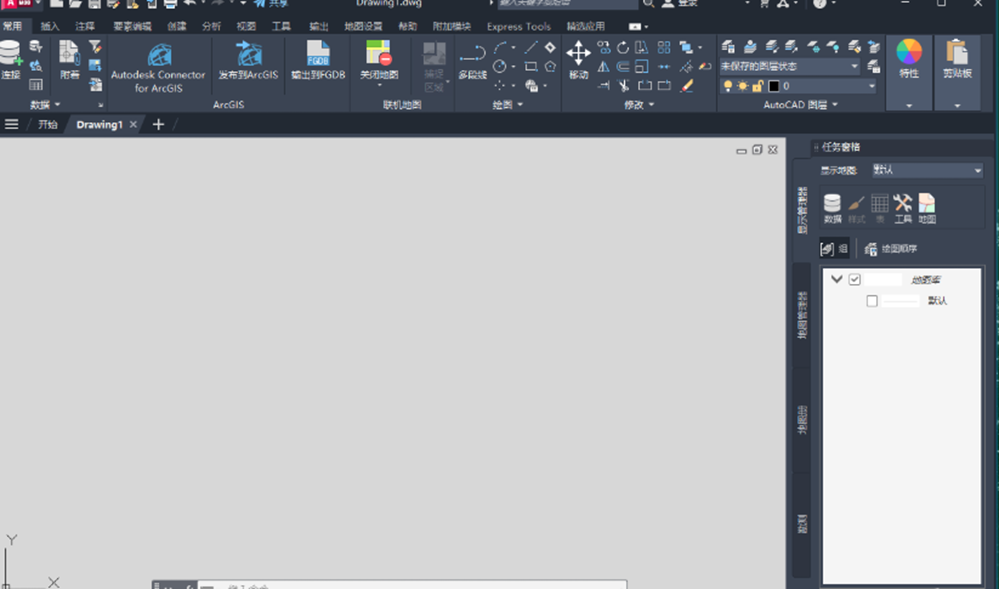999x589 pixels.
Task: Open the Express Tools ribbon tab
Action: [519, 26]
